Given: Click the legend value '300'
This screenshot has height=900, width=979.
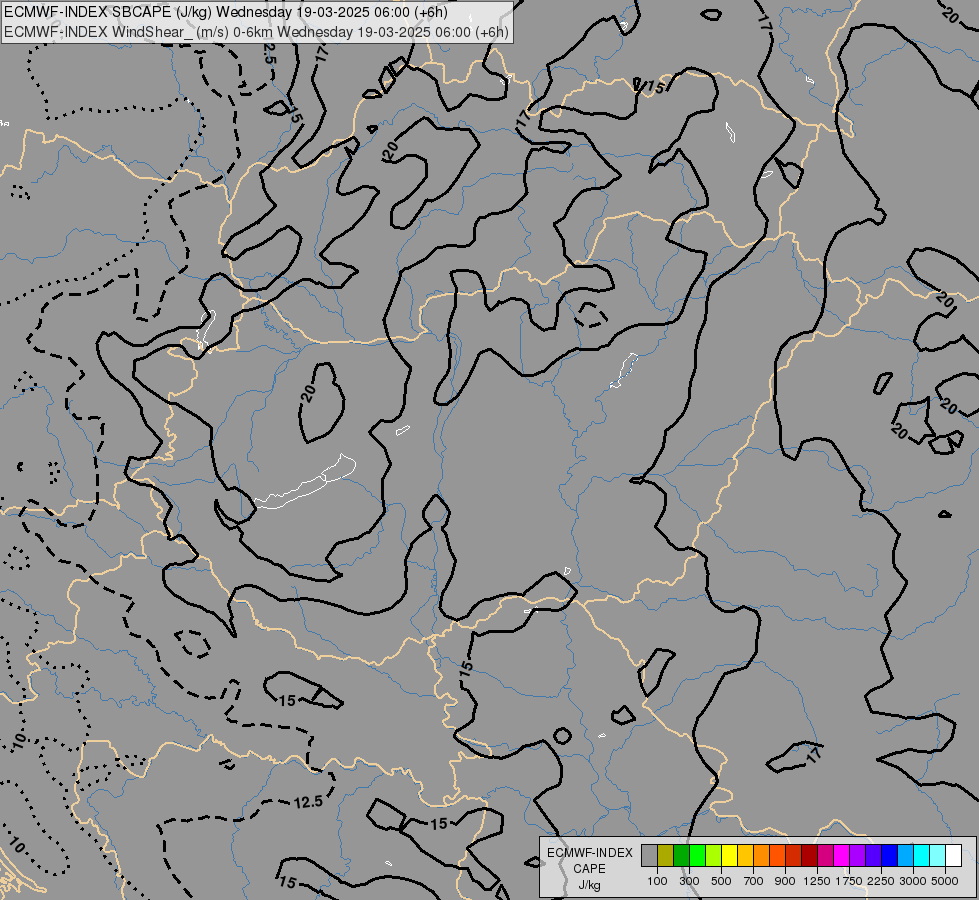Looking at the screenshot, I should click(x=689, y=881).
